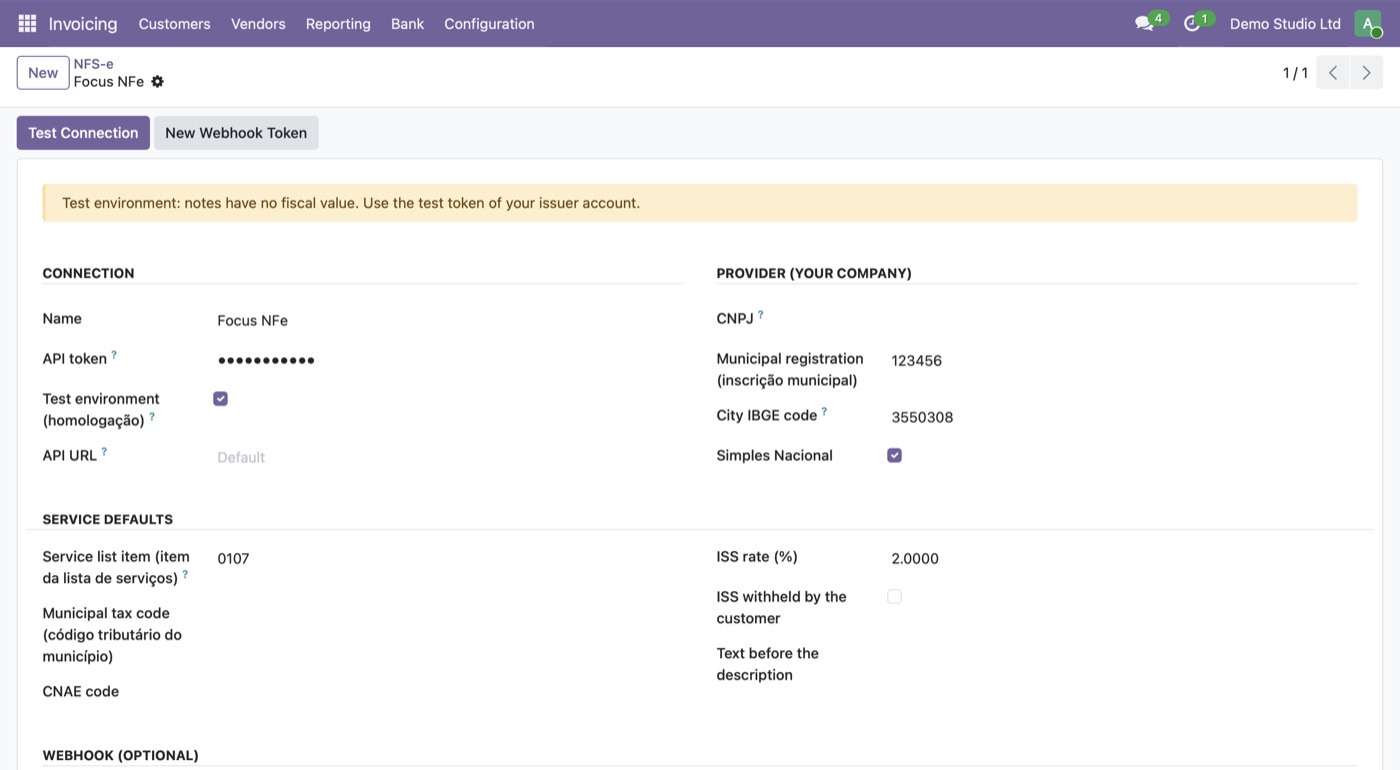Click the test environment warning banner text
The image size is (1400, 770).
click(x=351, y=203)
